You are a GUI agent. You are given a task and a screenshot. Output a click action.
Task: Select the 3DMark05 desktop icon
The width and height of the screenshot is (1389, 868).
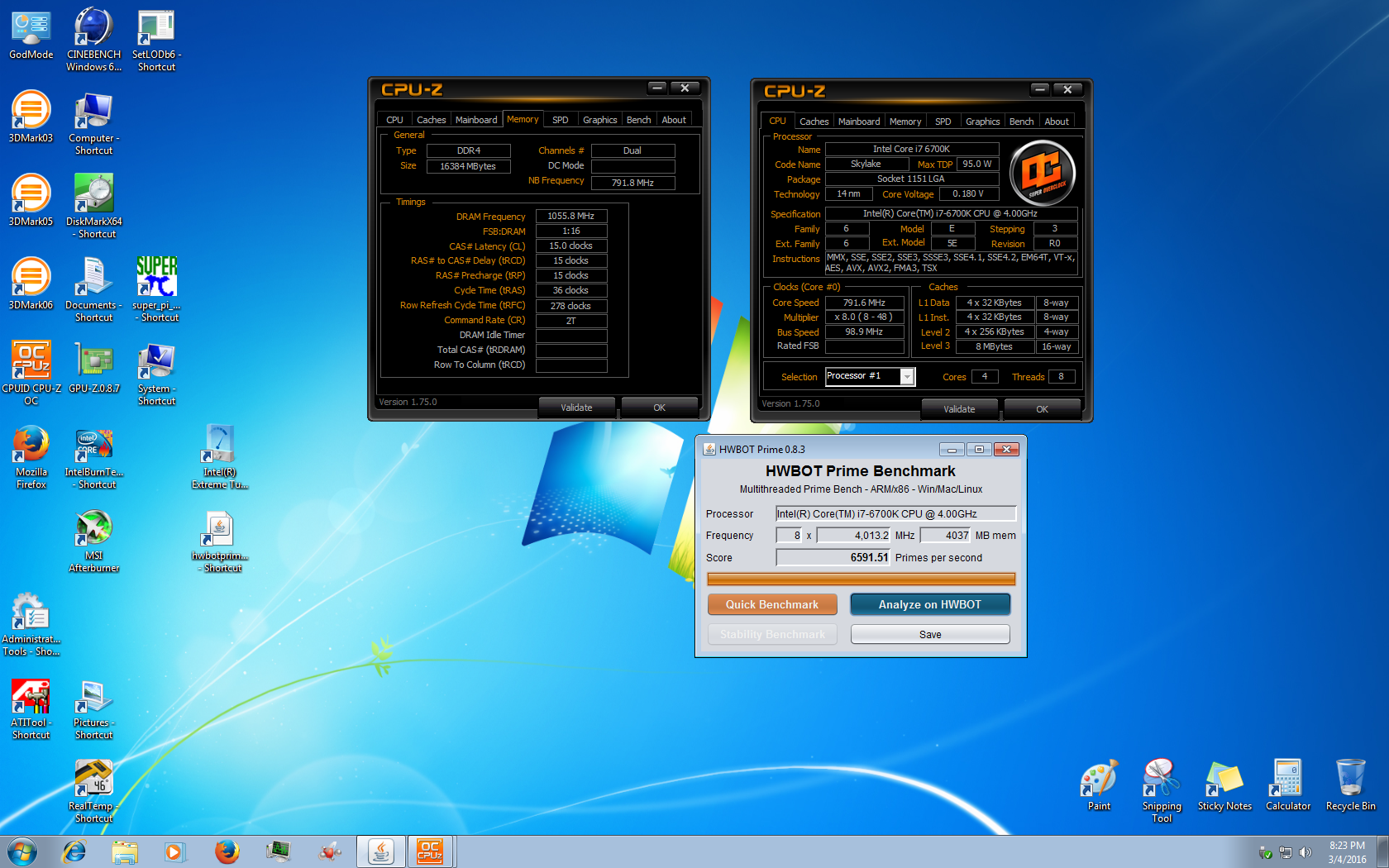(31, 201)
